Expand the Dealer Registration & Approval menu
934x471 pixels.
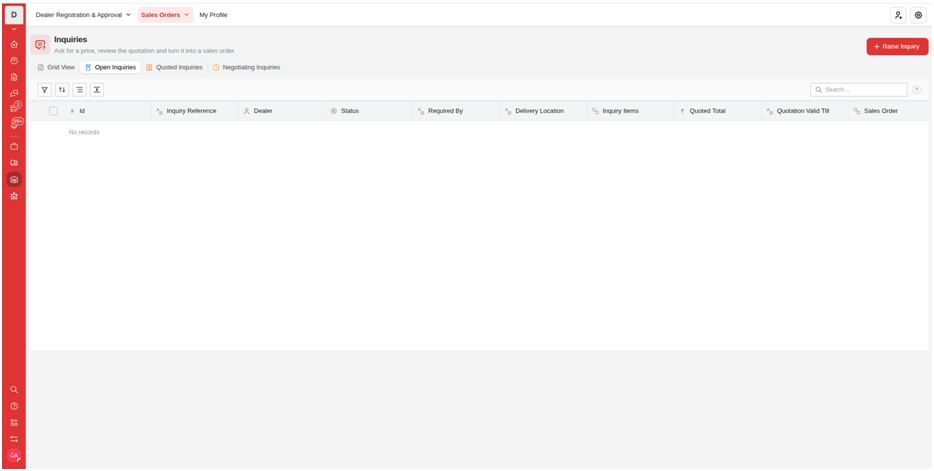[83, 15]
